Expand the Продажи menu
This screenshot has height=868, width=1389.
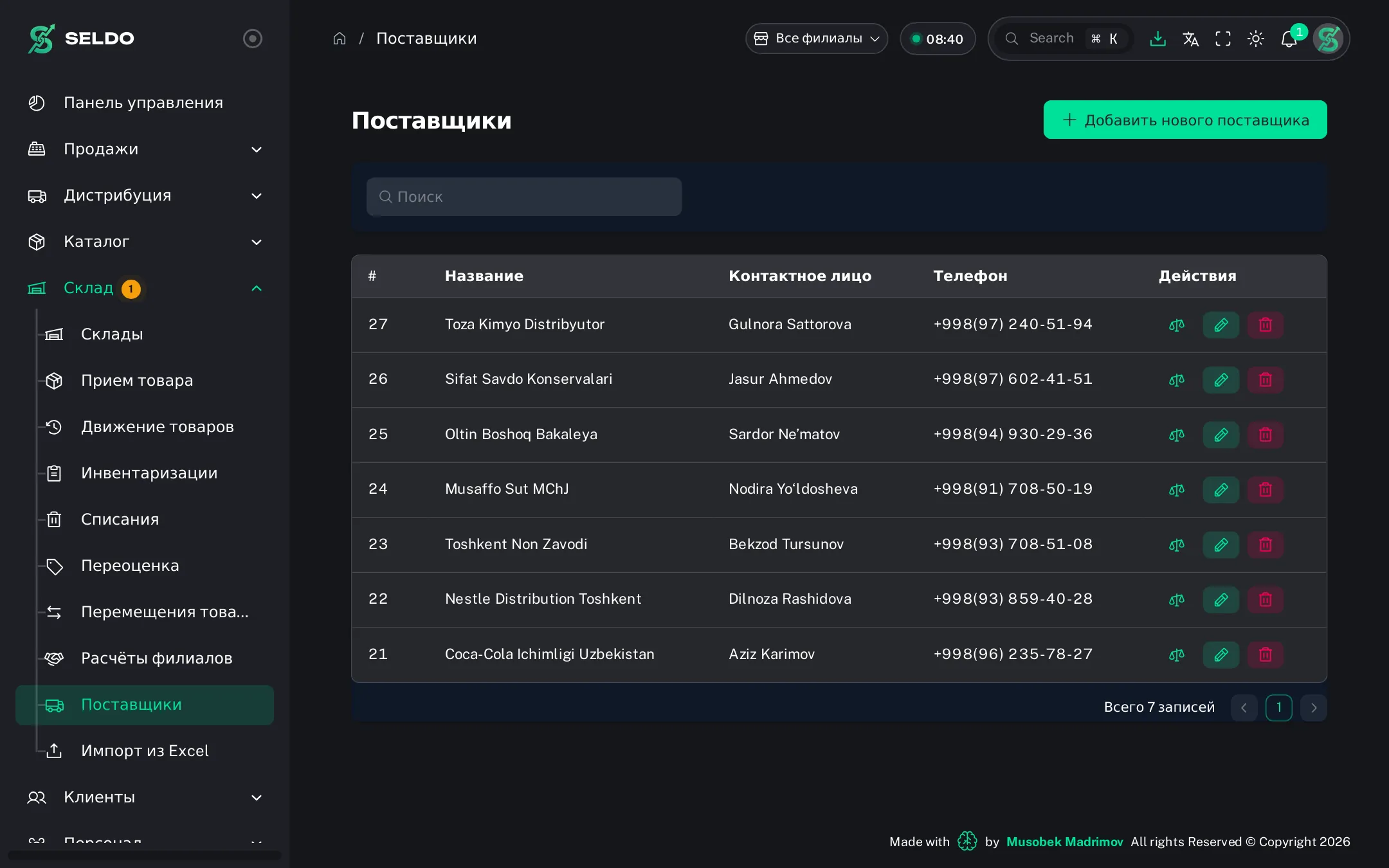tap(145, 149)
